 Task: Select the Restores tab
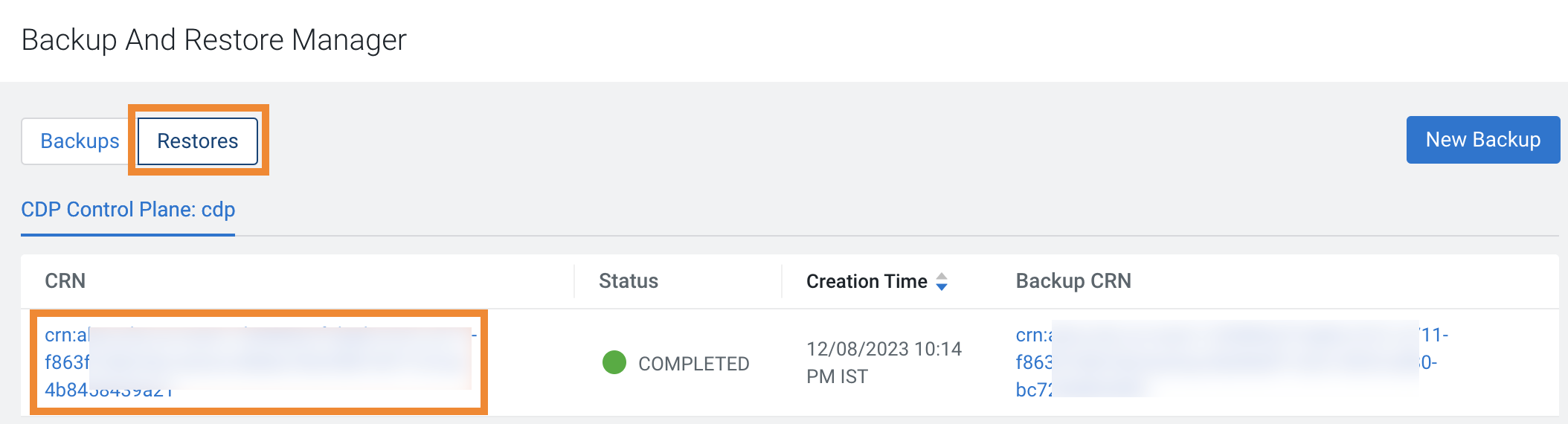[x=198, y=141]
